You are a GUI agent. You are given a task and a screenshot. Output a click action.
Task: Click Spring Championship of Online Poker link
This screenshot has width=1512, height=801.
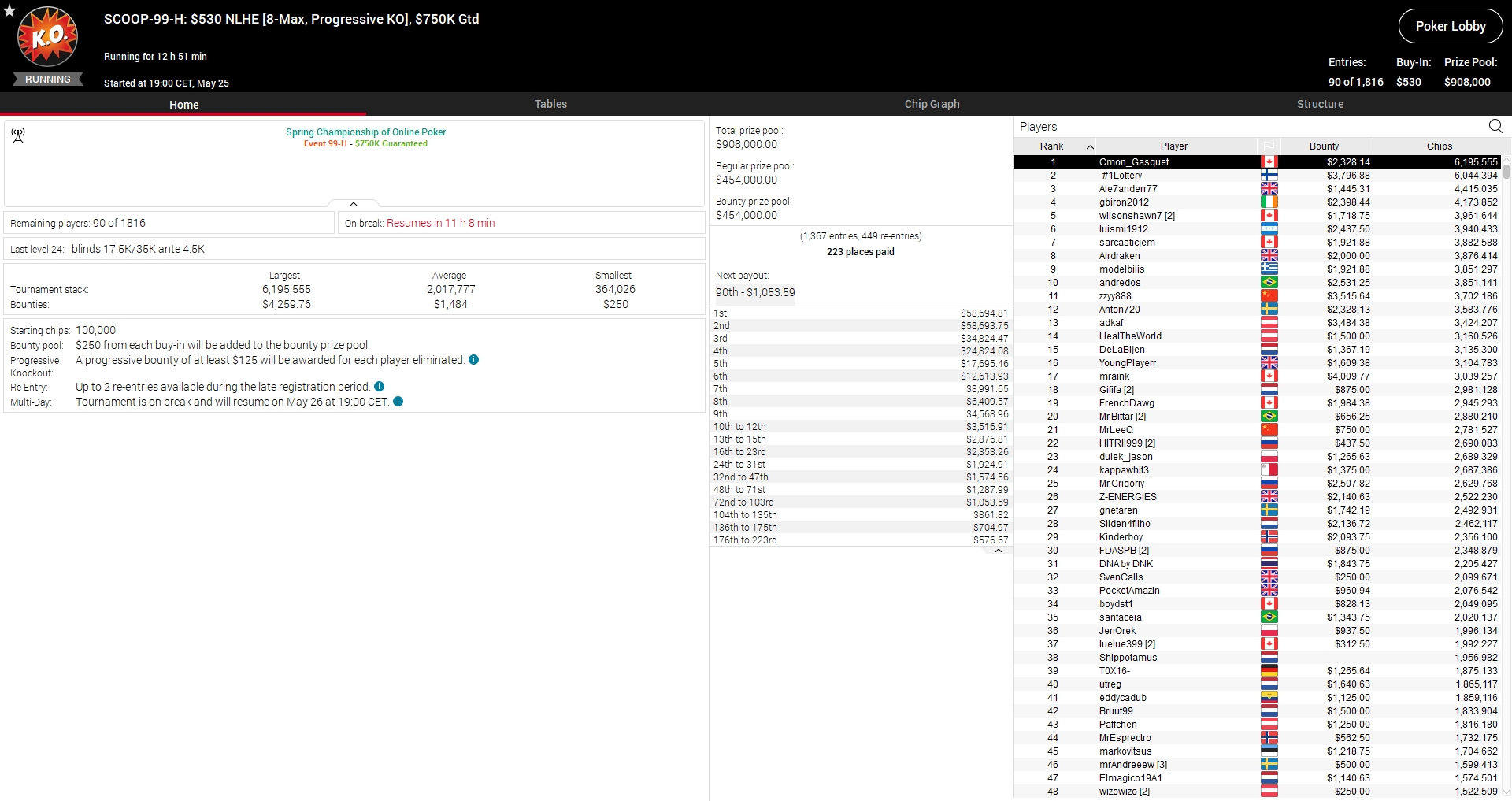365,132
